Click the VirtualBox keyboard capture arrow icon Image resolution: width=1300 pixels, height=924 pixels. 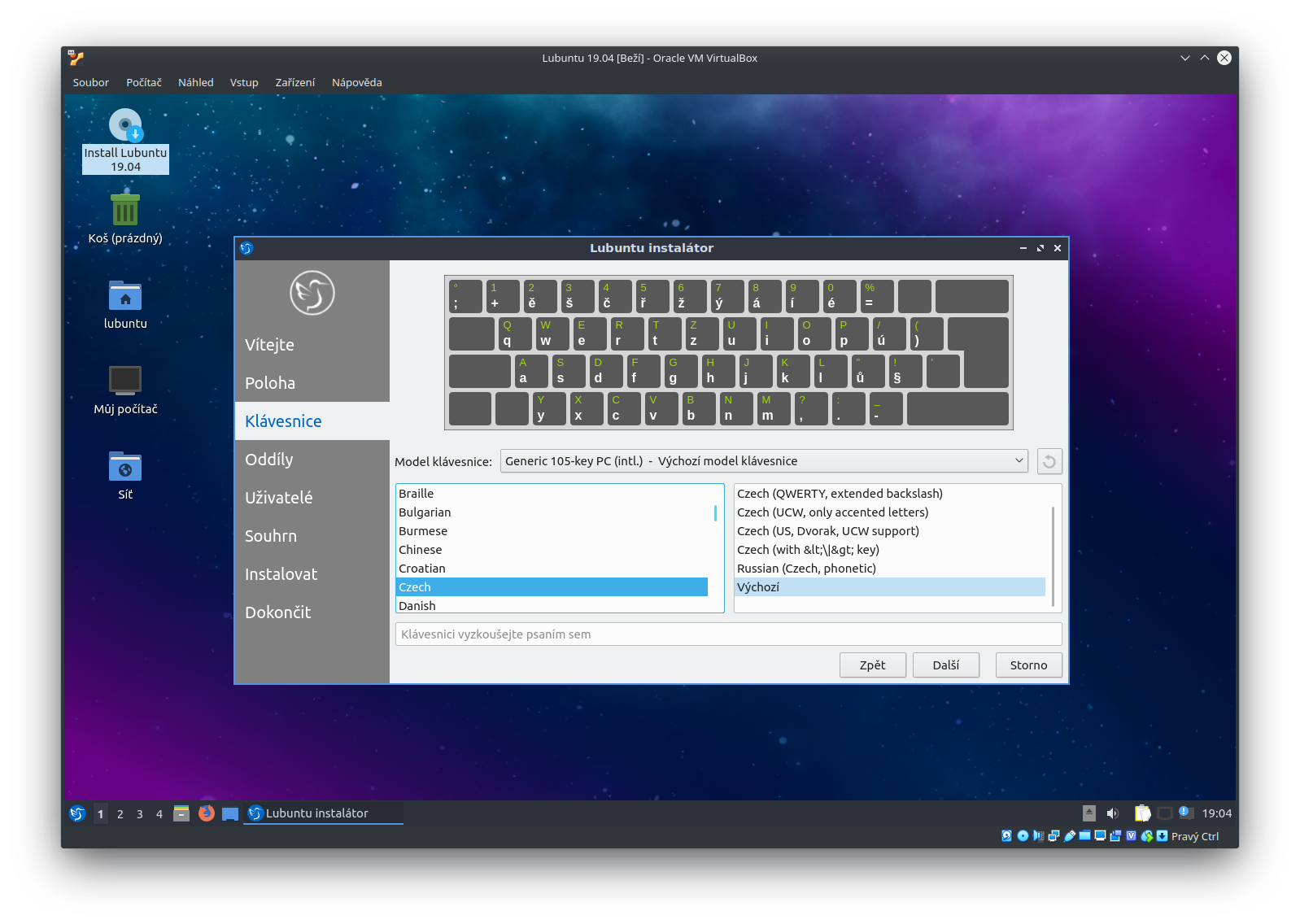[x=1162, y=835]
